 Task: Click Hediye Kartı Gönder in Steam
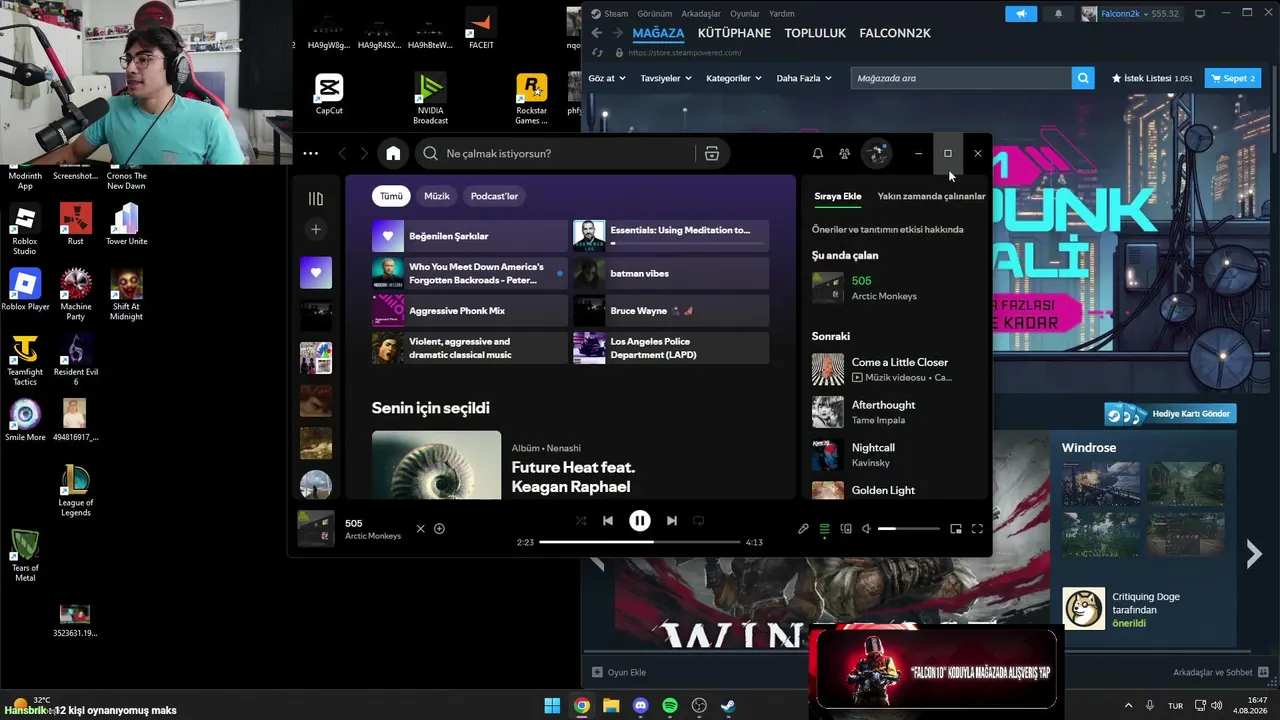1171,414
